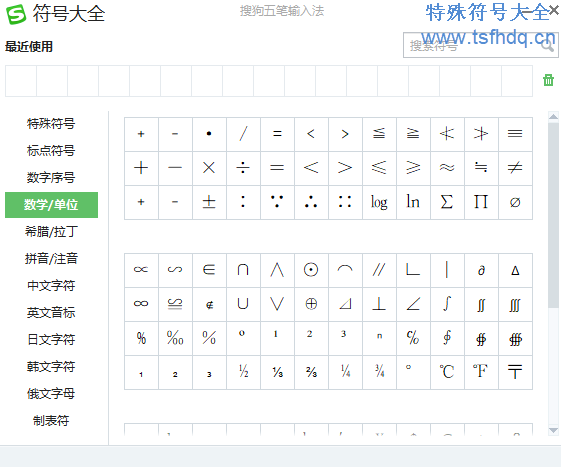
Task: Click the symbol search input field
Action: [480, 45]
